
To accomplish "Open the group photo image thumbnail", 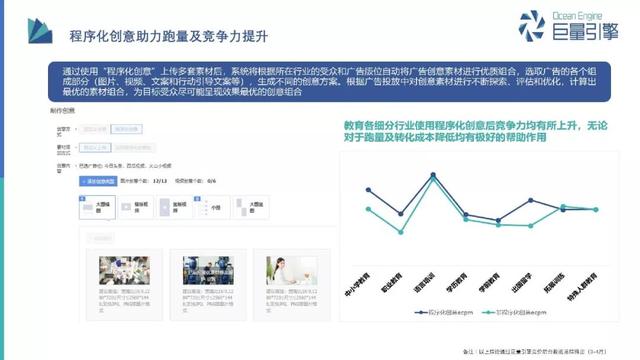I will (124, 270).
